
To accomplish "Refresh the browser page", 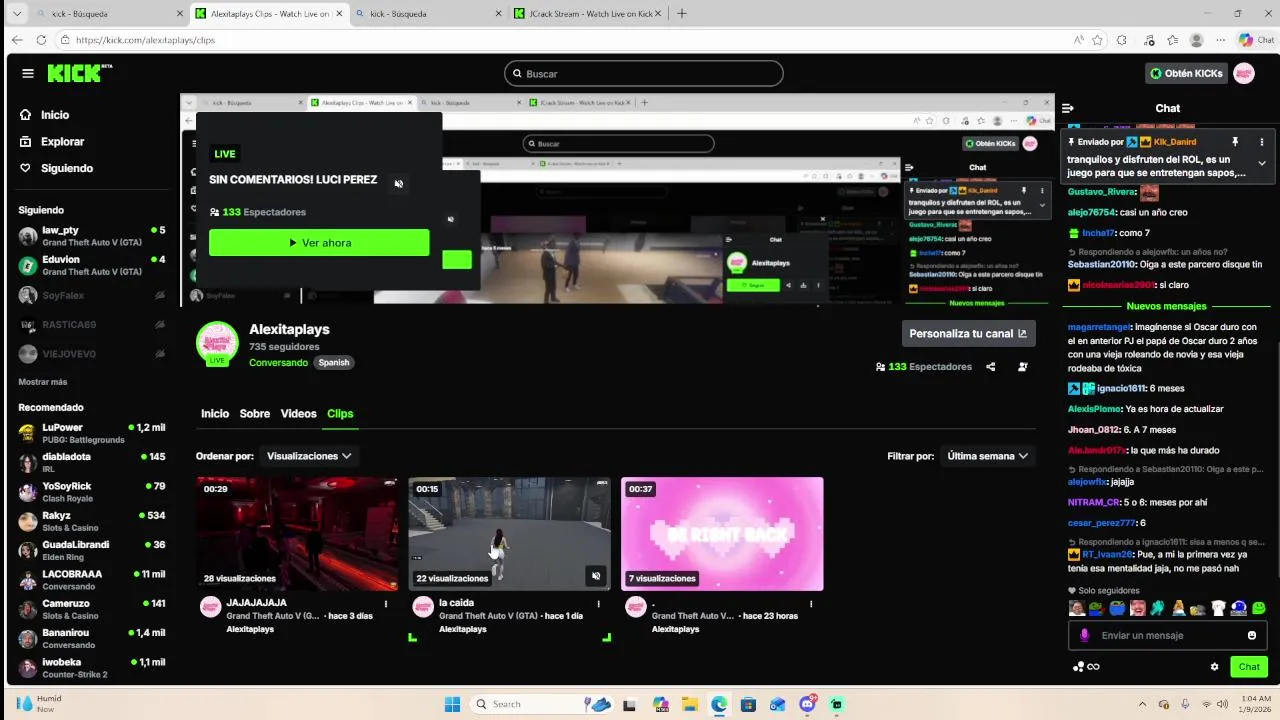I will coord(41,40).
